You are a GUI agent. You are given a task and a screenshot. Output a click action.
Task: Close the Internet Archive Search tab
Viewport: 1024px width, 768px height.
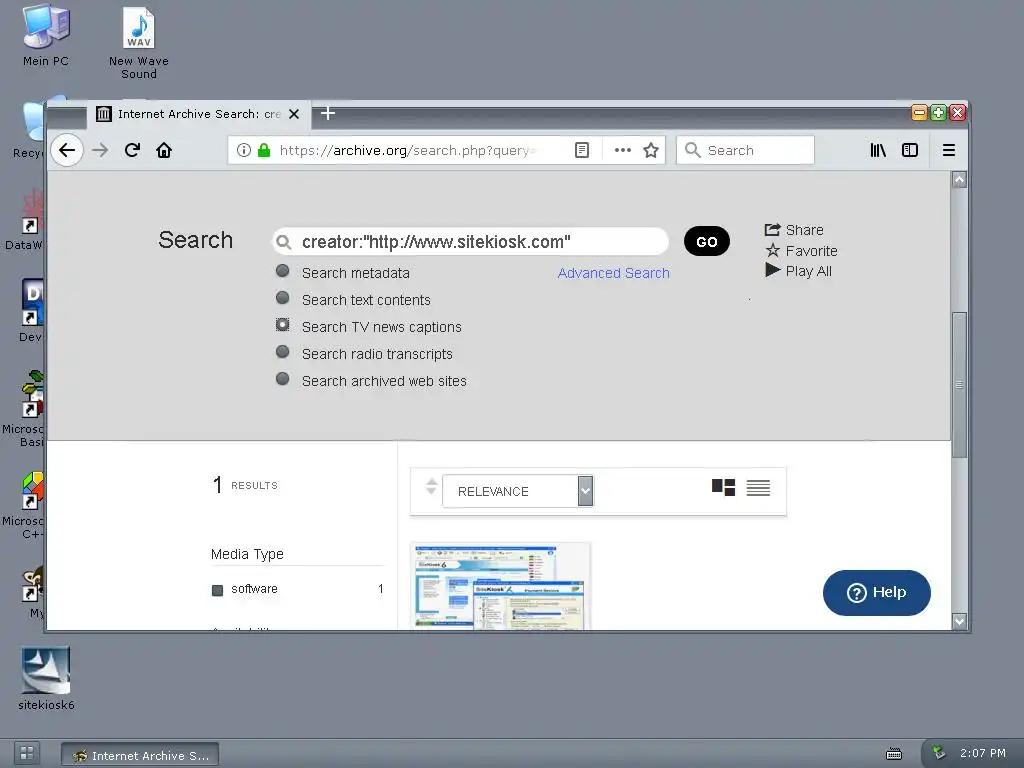[294, 114]
